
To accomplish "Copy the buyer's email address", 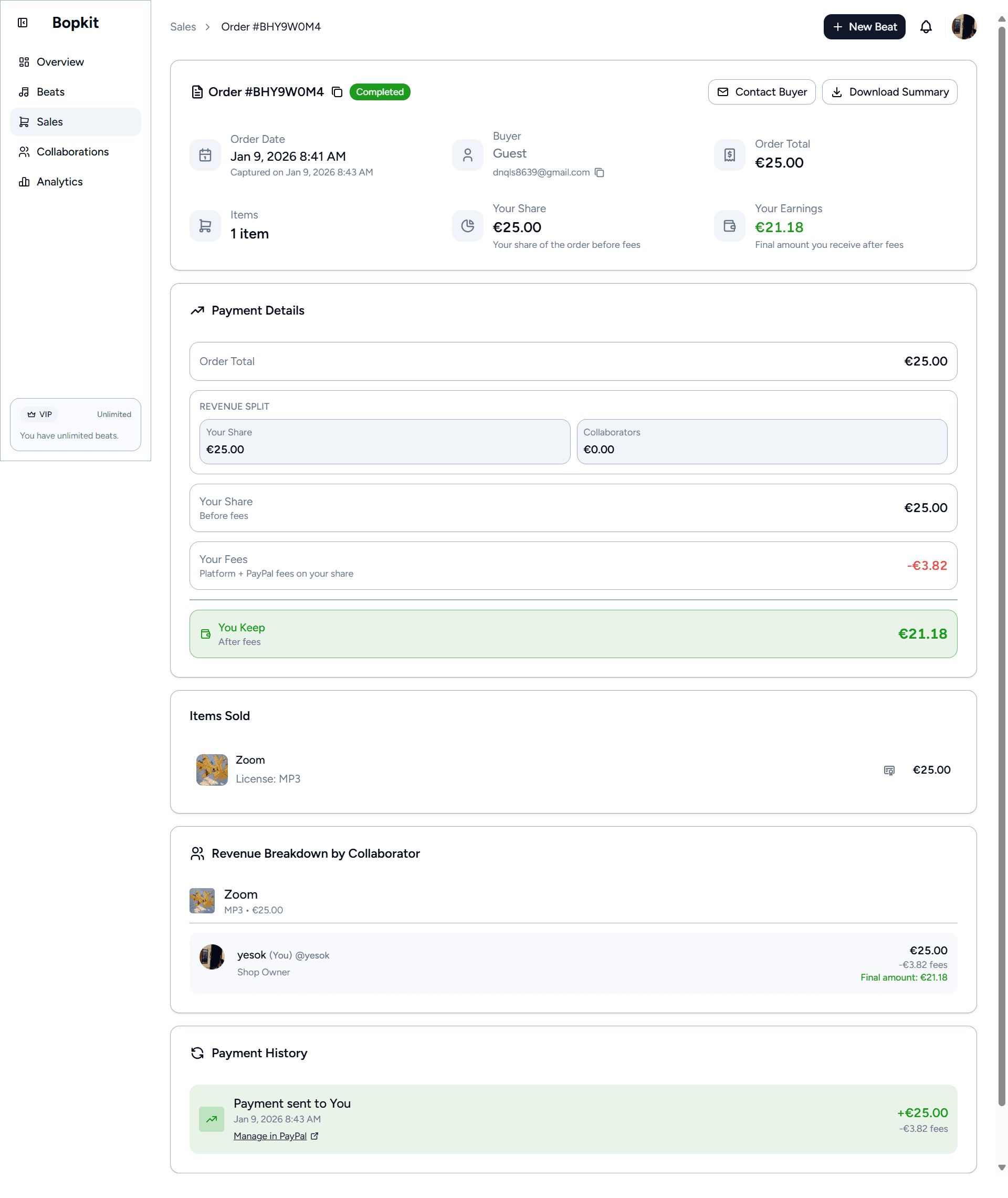I will coord(600,172).
